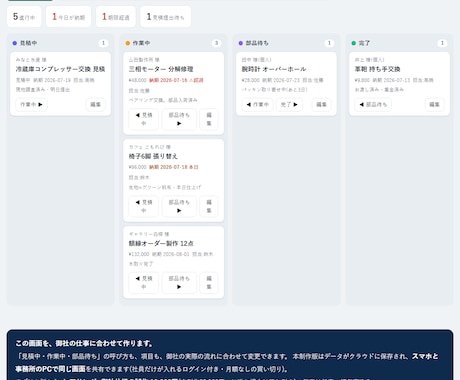Move 腕時計 オーバーホール forward to 完了
460x380 pixels.
pos(289,104)
